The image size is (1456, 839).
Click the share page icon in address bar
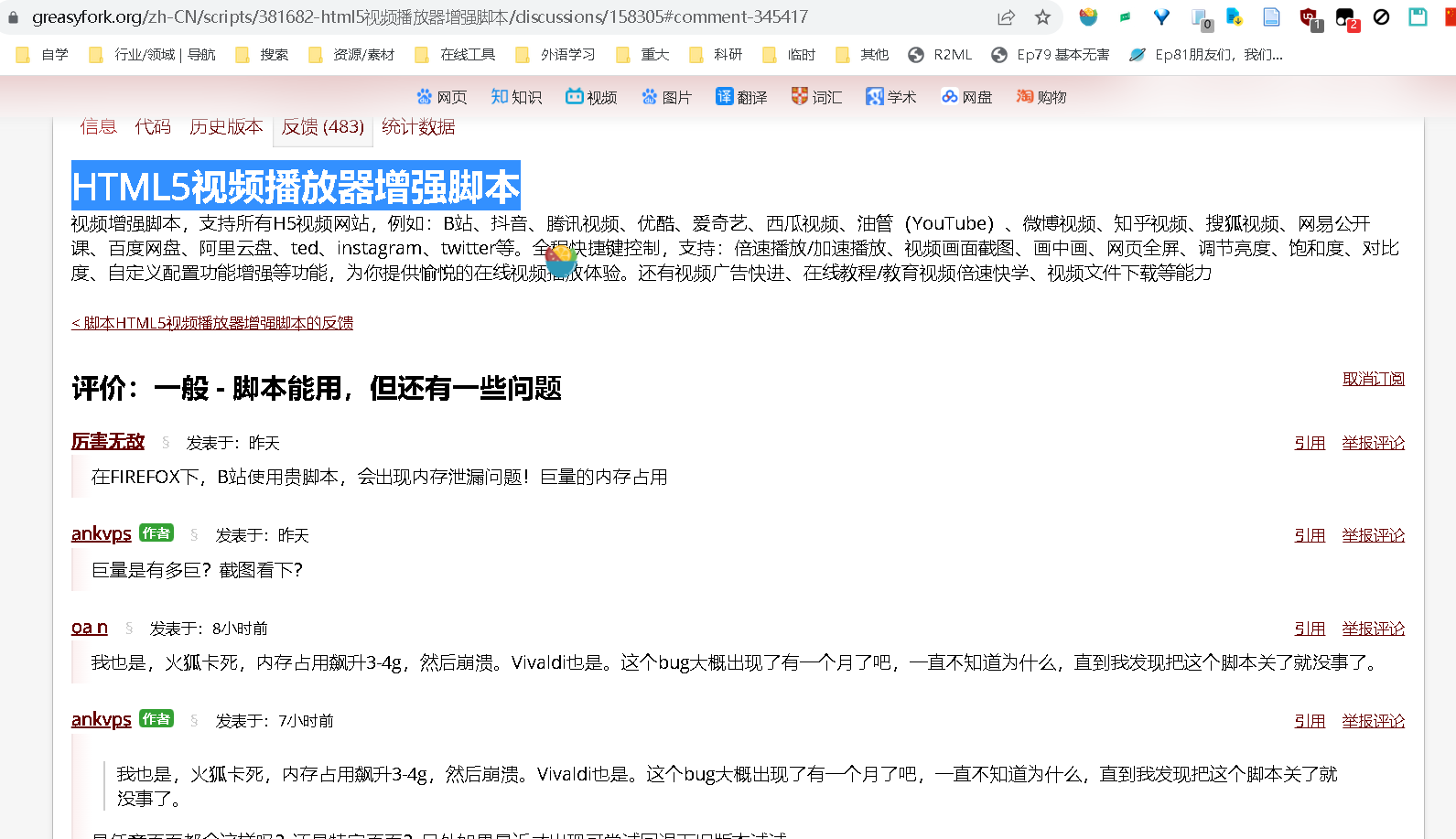[x=1006, y=17]
